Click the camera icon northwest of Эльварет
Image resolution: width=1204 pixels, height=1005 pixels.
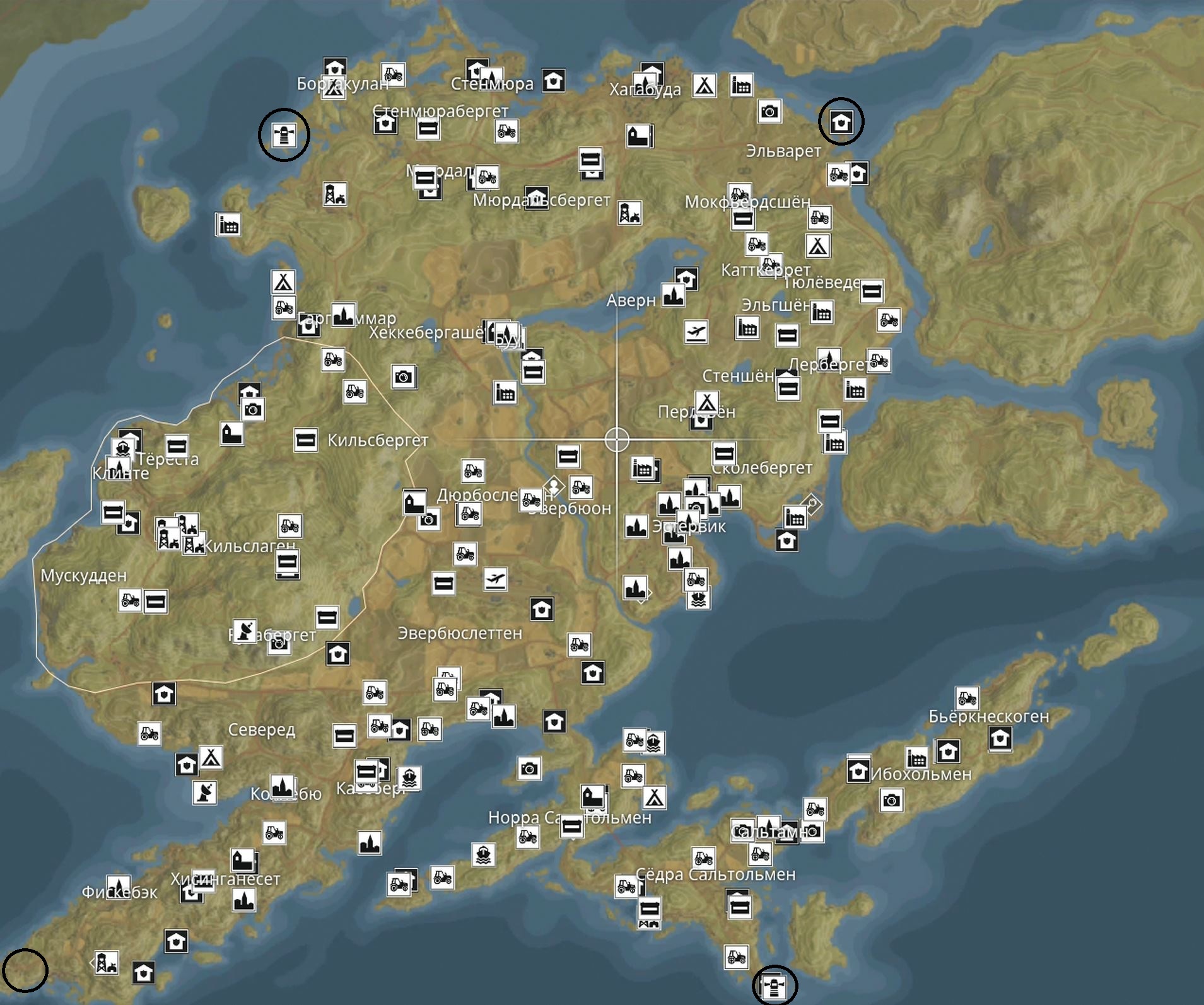click(x=769, y=112)
